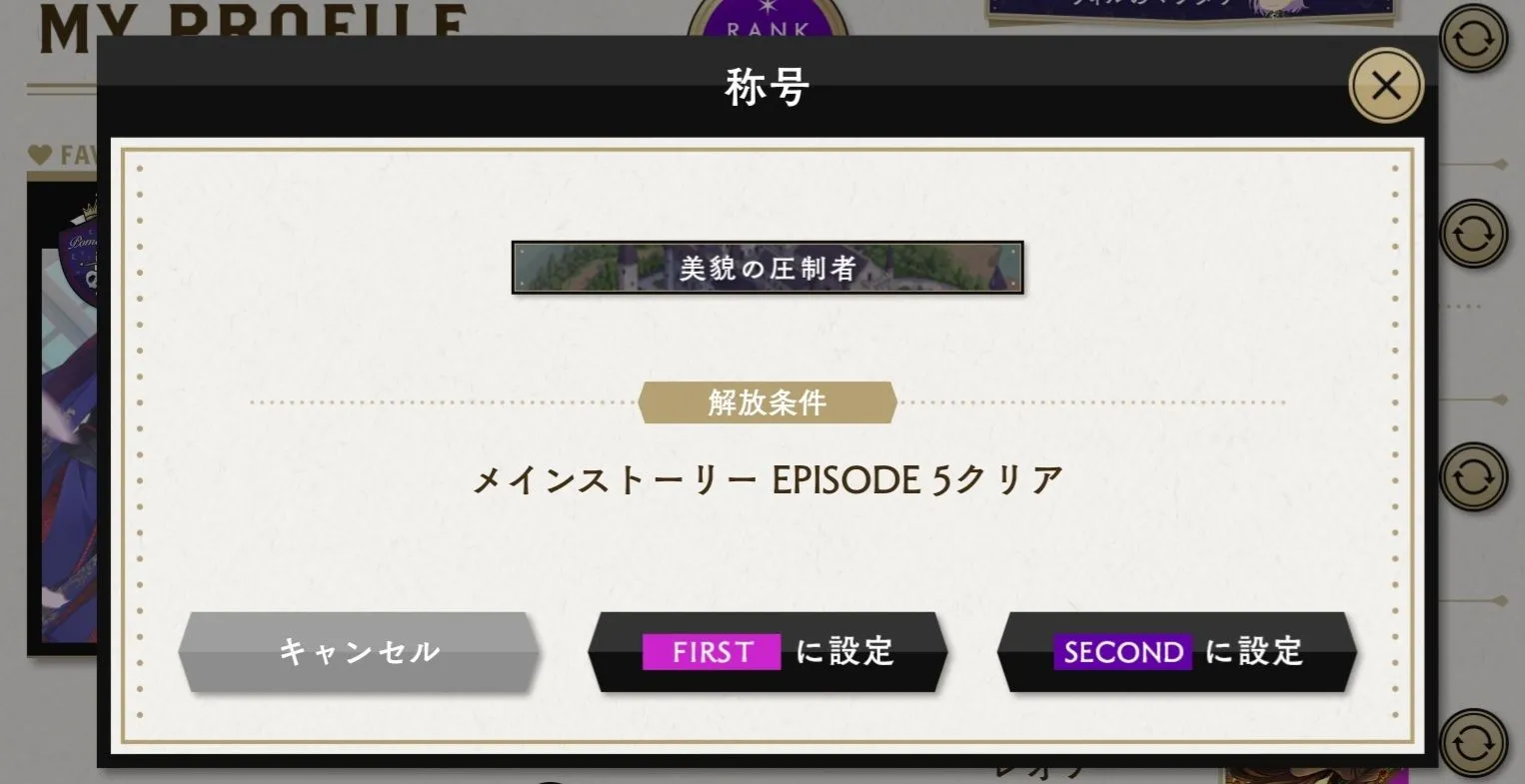Click the 解放条件 ribbon label
This screenshot has width=1525, height=784.
(767, 402)
